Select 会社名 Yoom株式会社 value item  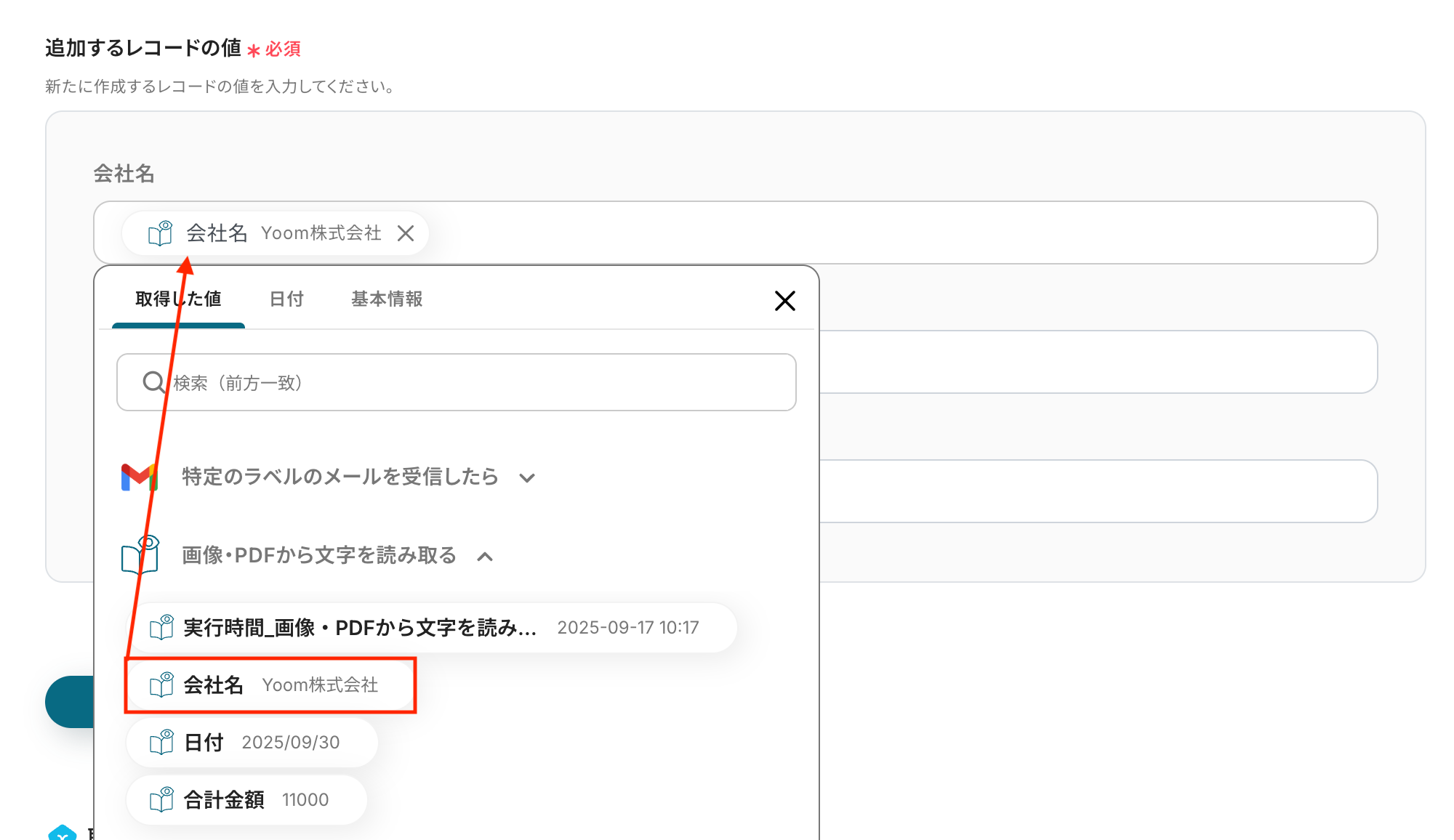270,685
